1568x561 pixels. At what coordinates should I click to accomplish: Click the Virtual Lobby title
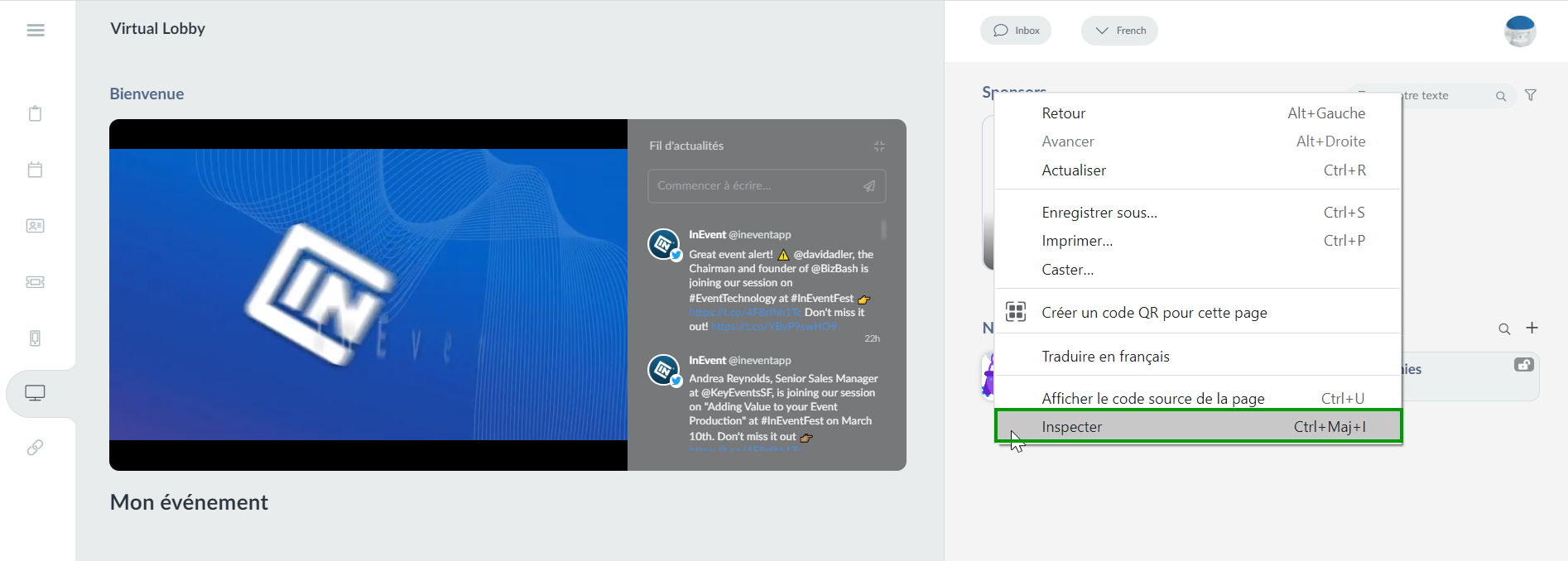tap(158, 29)
